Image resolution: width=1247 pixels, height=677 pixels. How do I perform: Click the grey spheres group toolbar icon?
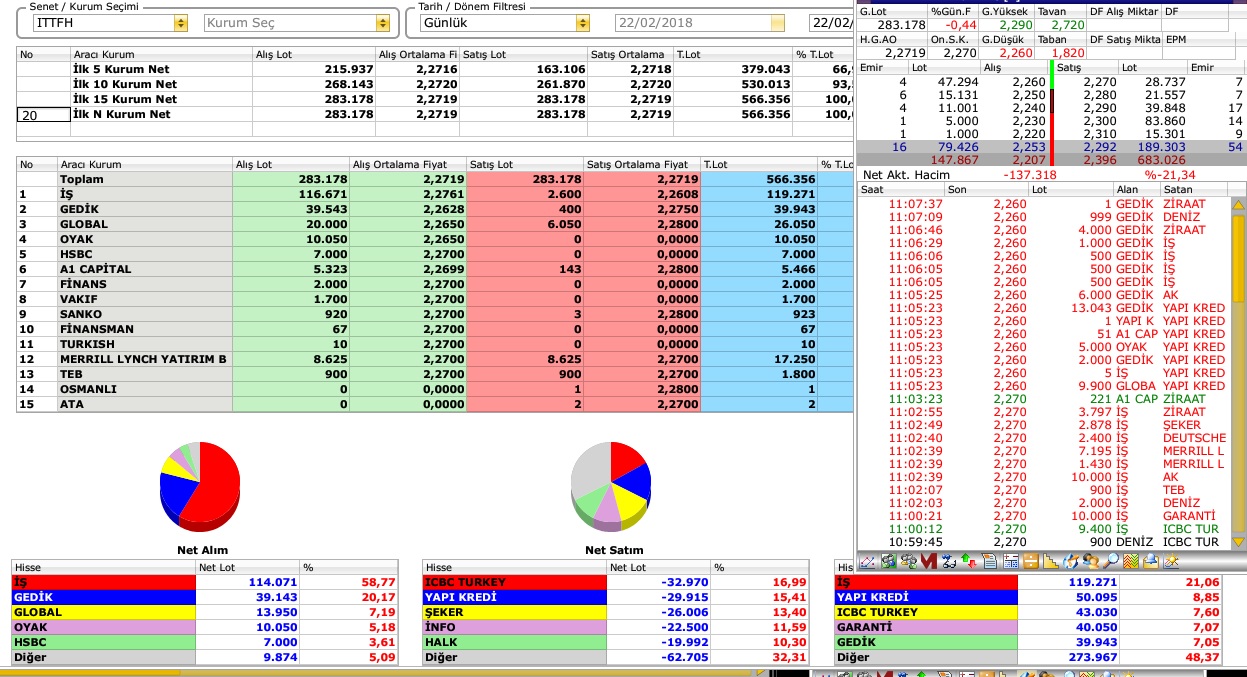909,562
